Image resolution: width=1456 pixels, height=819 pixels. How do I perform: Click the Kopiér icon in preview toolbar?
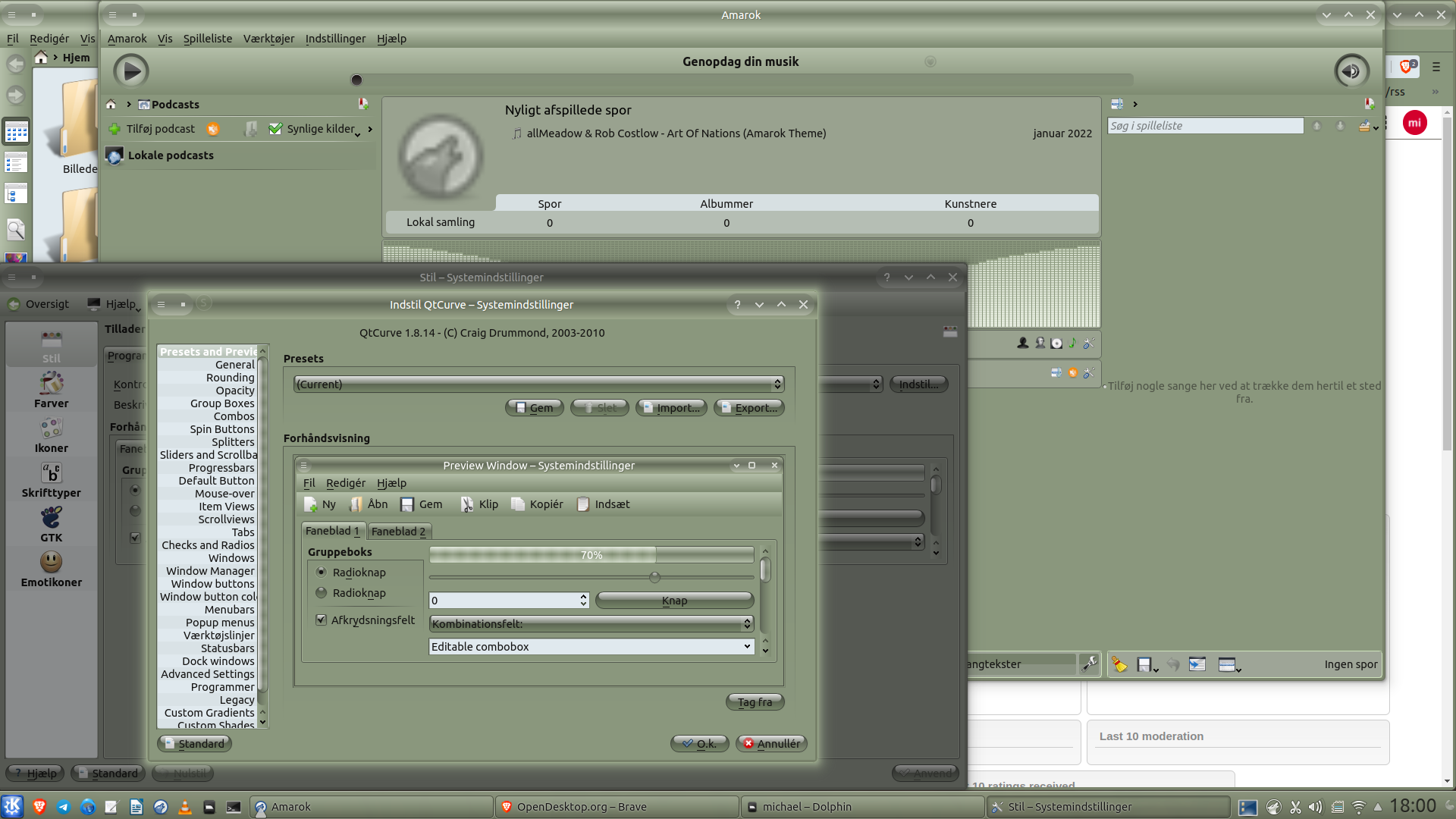[518, 505]
